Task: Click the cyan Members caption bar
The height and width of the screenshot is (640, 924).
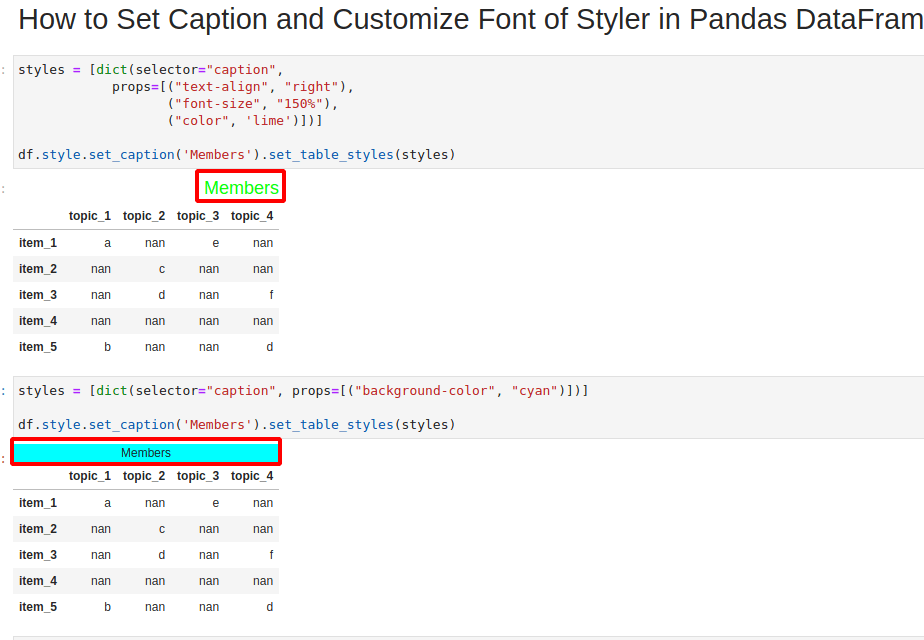Action: point(146,452)
